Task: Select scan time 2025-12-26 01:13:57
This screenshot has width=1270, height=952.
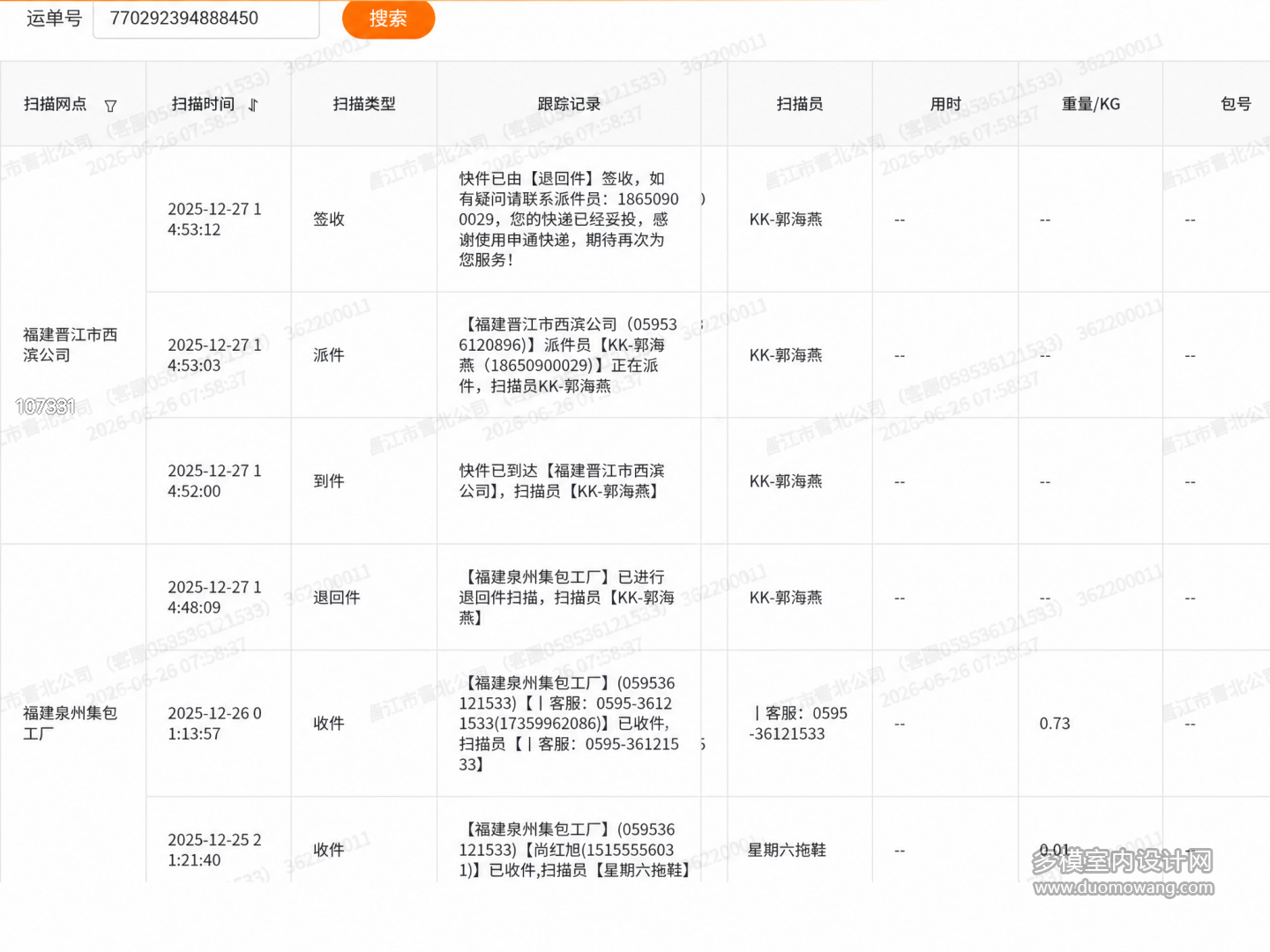Action: tap(214, 724)
